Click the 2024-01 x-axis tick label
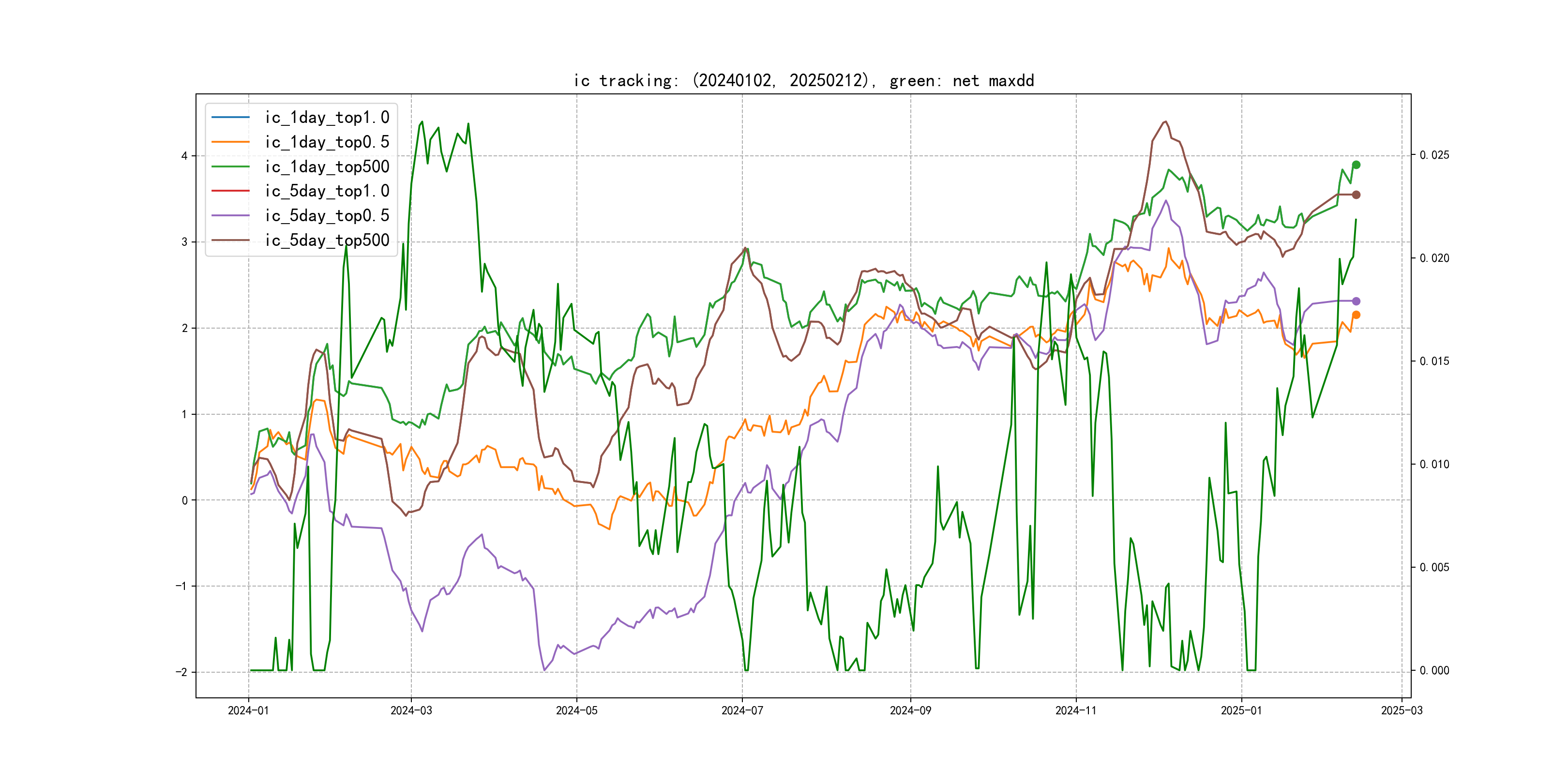 [x=248, y=710]
